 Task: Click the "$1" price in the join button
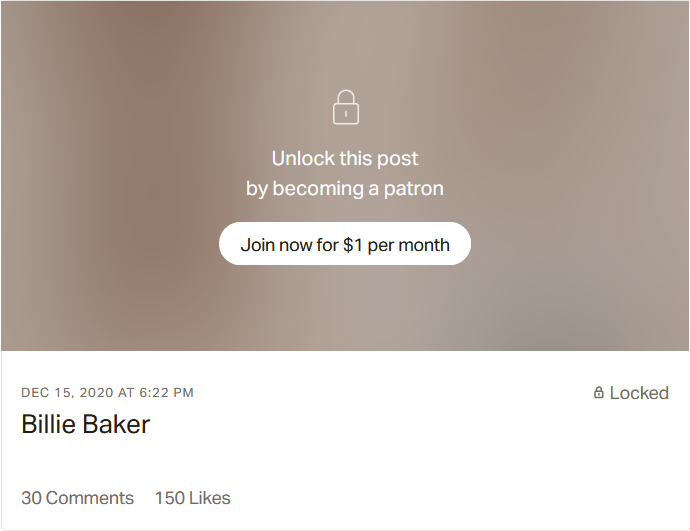pos(353,244)
